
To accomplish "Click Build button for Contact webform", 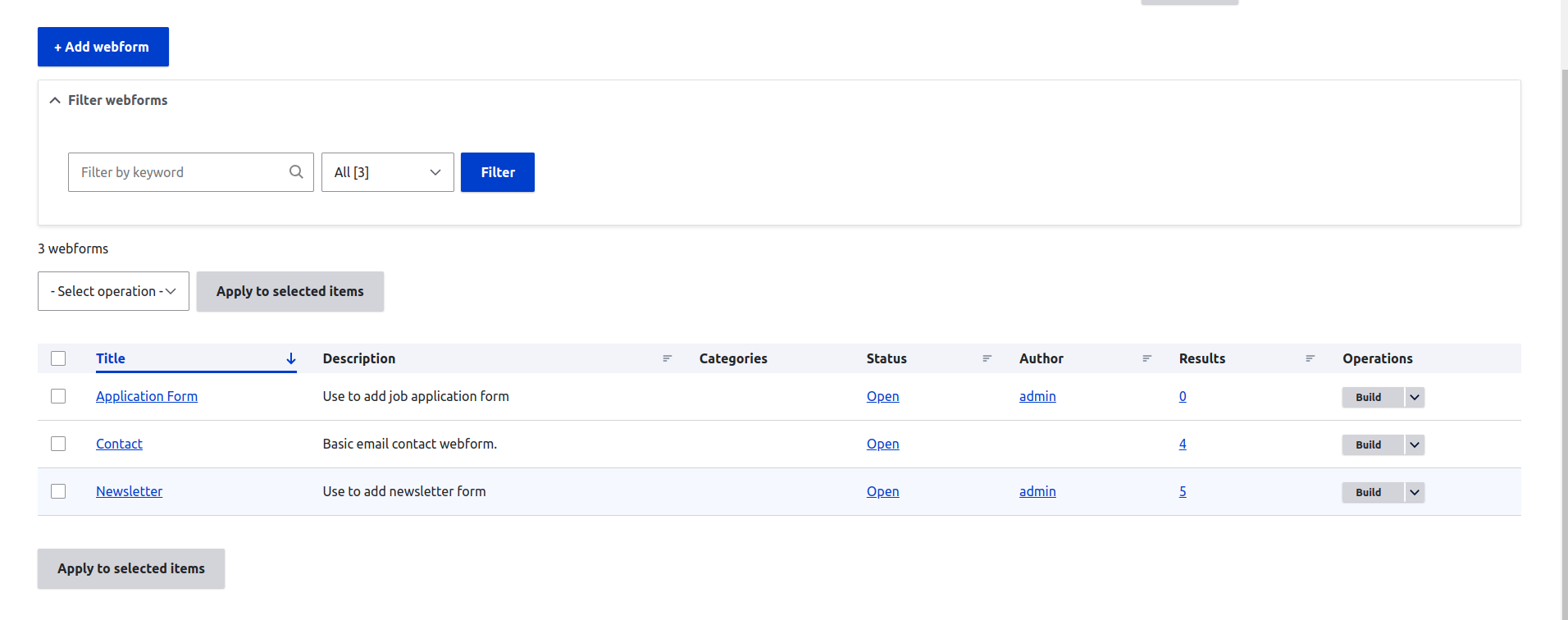I will (x=1368, y=444).
